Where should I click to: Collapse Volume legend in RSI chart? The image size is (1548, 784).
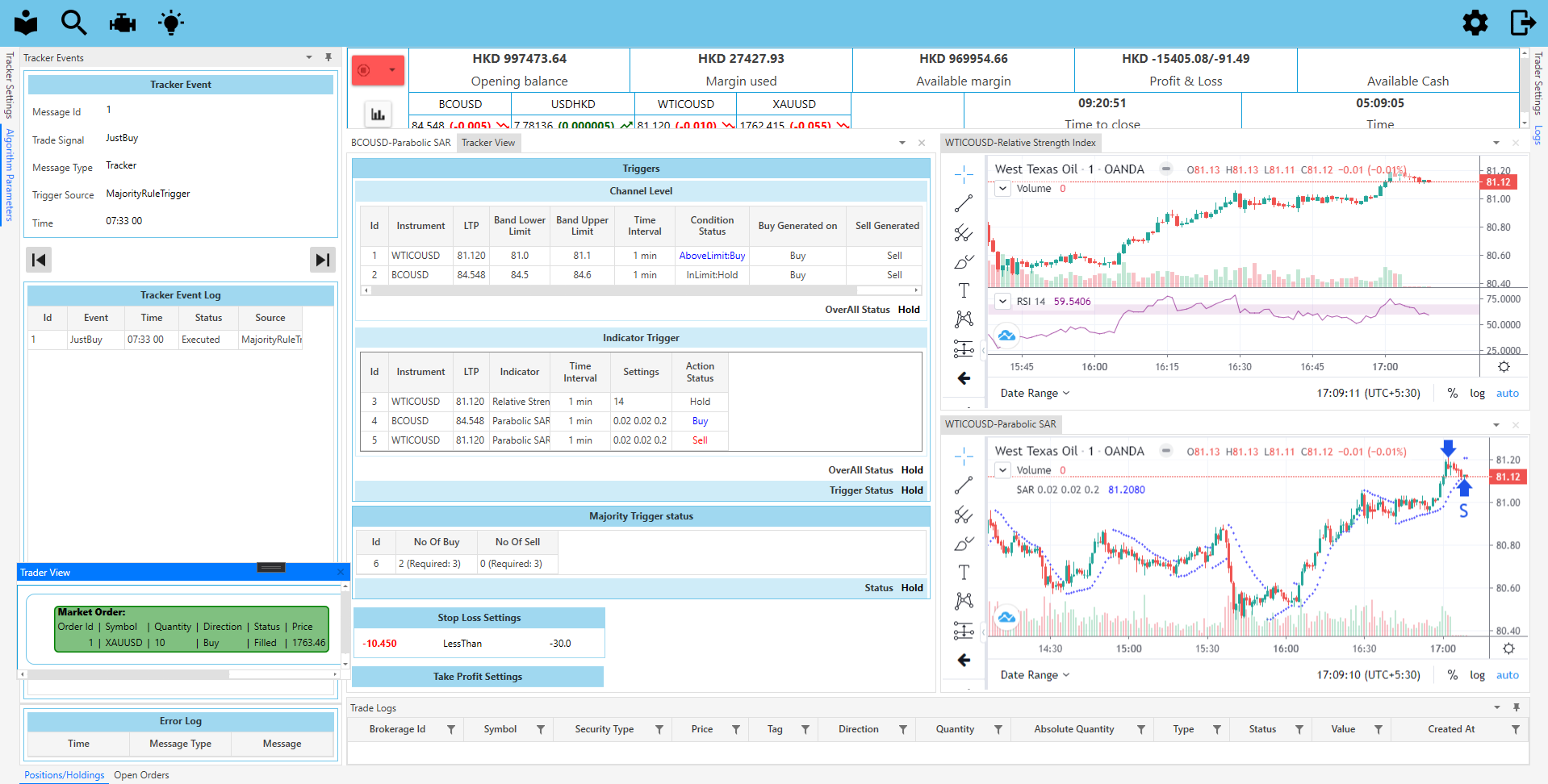pos(1002,189)
